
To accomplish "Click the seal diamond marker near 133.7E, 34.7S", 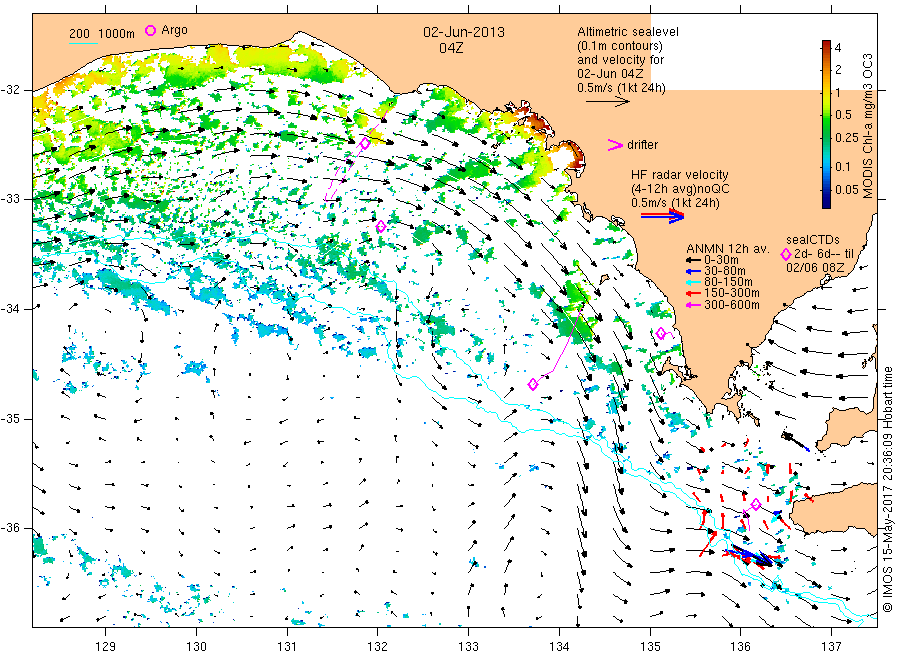I will [533, 384].
